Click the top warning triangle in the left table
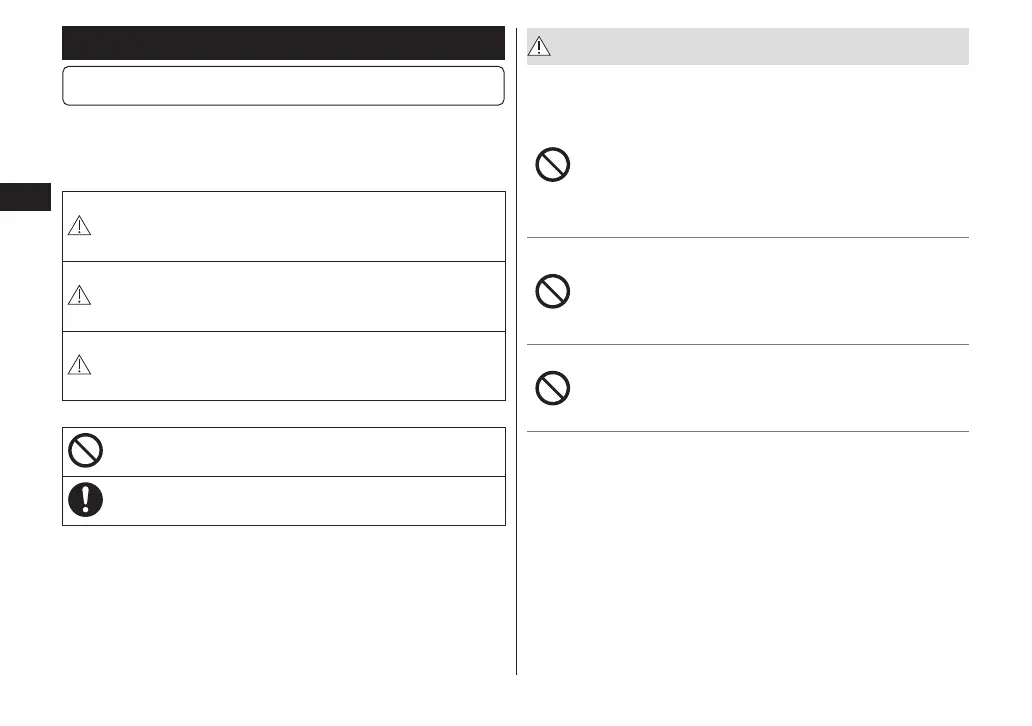1032x726 pixels. click(x=79, y=227)
